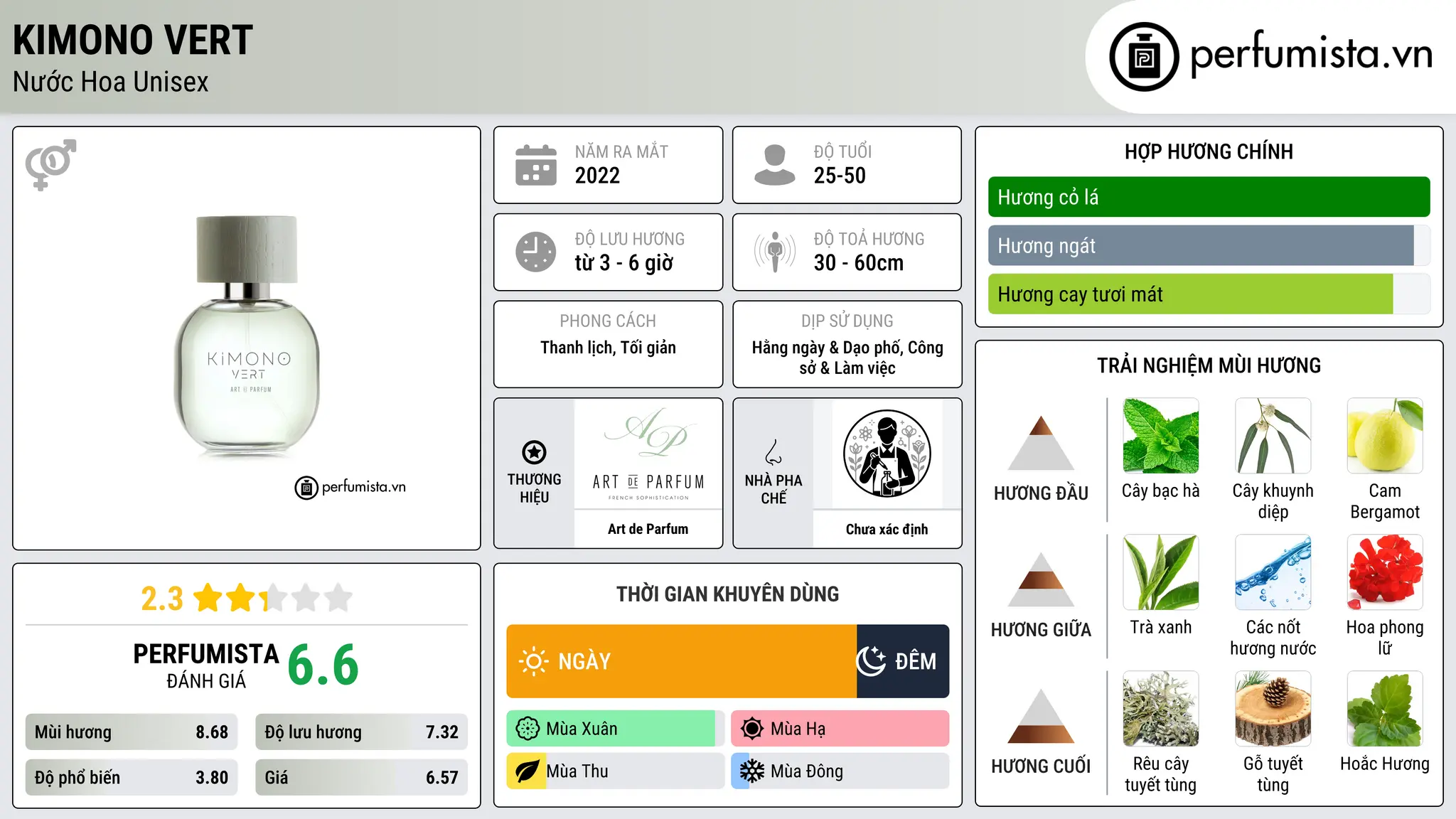Screen dimensions: 1456x819
Task: Click the moon icon in the Đêm bar
Action: (871, 661)
